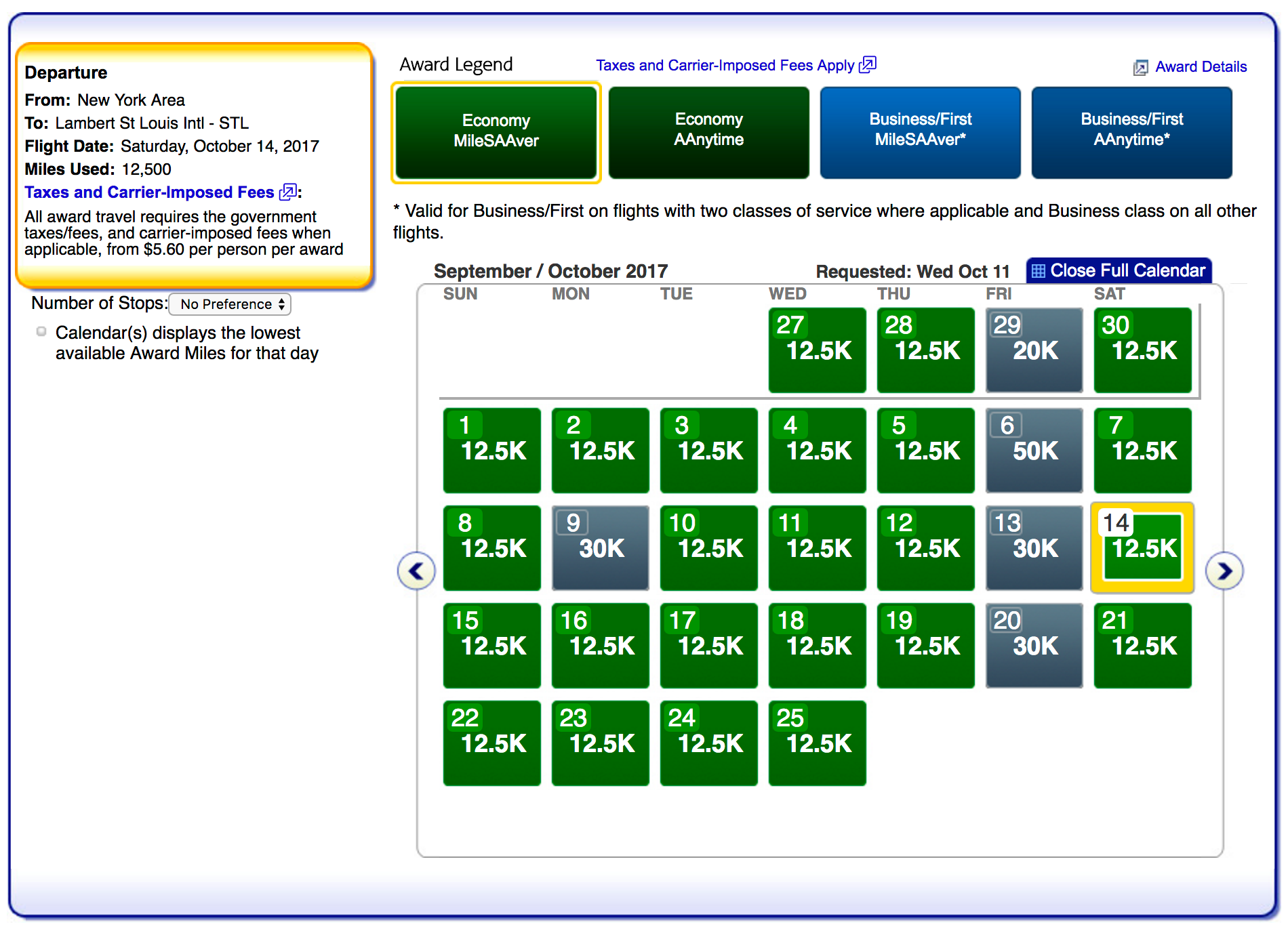
Task: Click external link icon in Departure box
Action: pos(288,192)
